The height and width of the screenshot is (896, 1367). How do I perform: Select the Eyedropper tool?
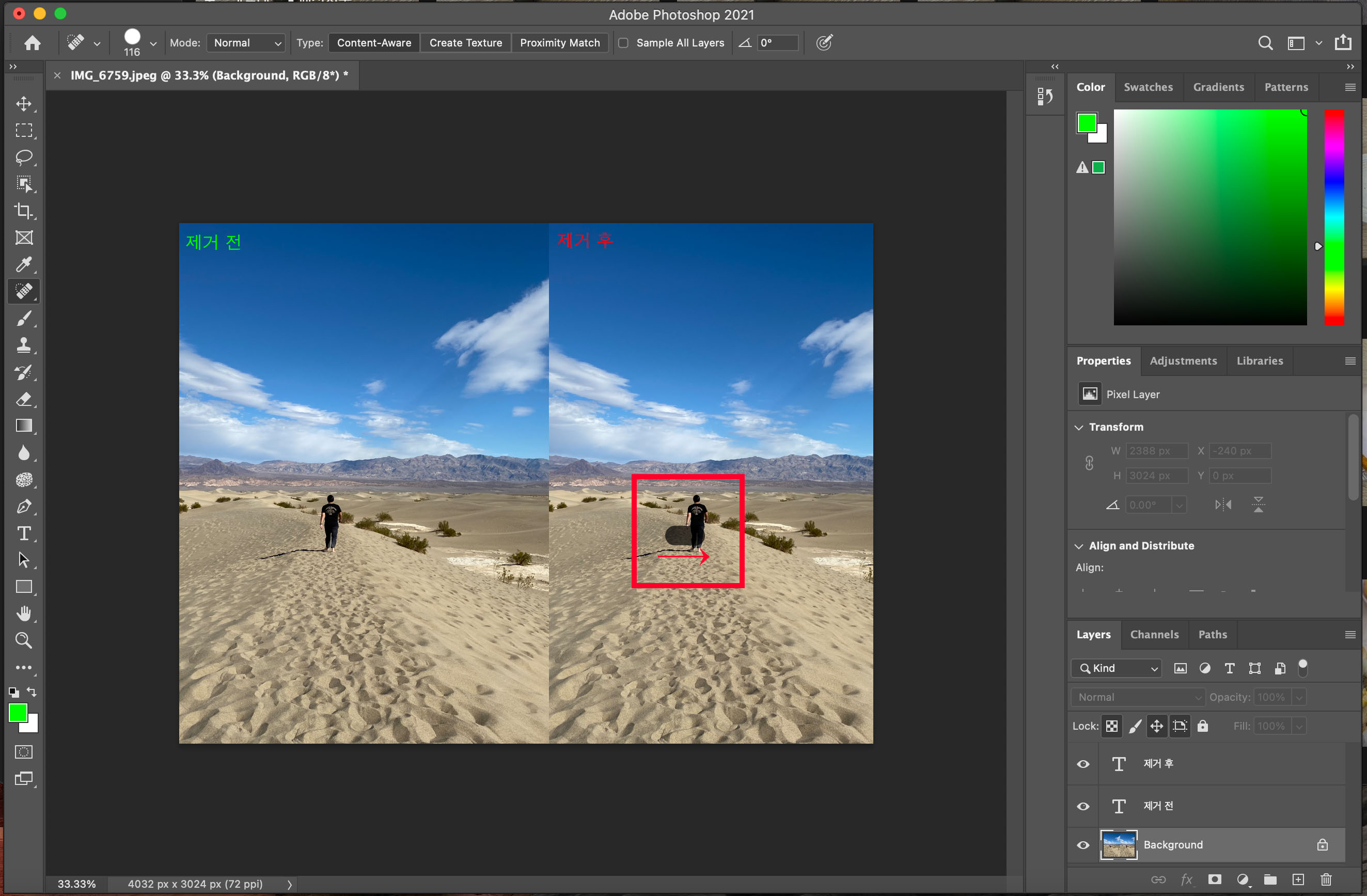(24, 264)
